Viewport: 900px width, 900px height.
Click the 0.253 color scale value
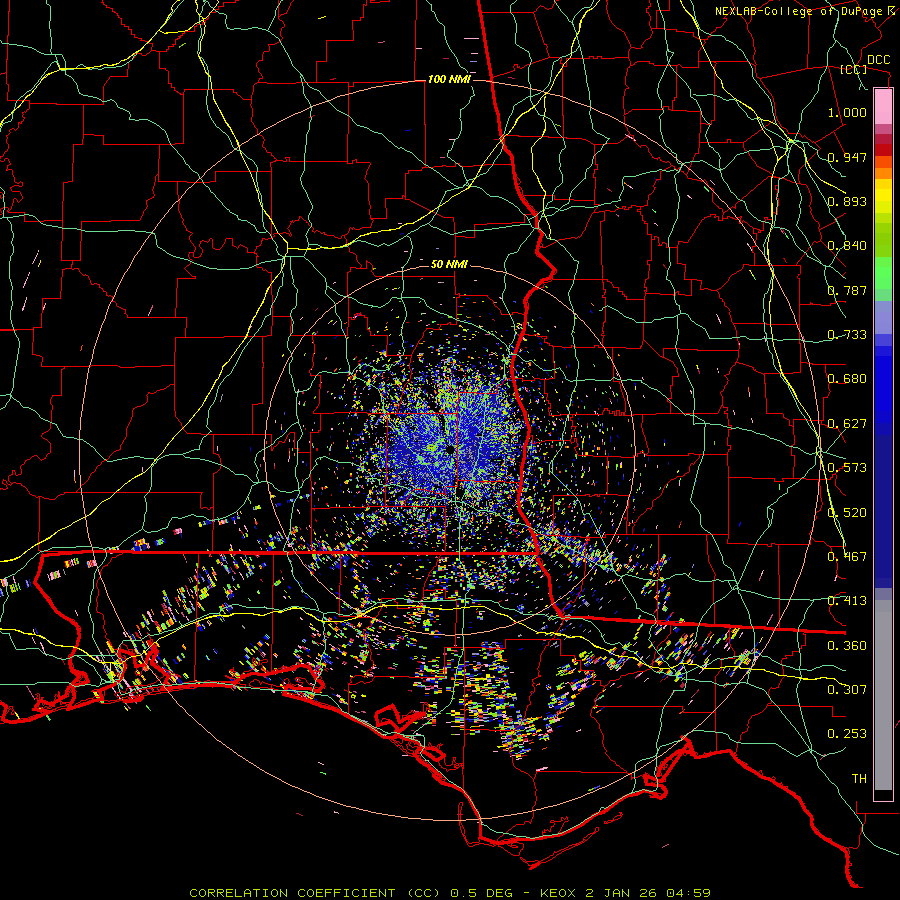(847, 734)
